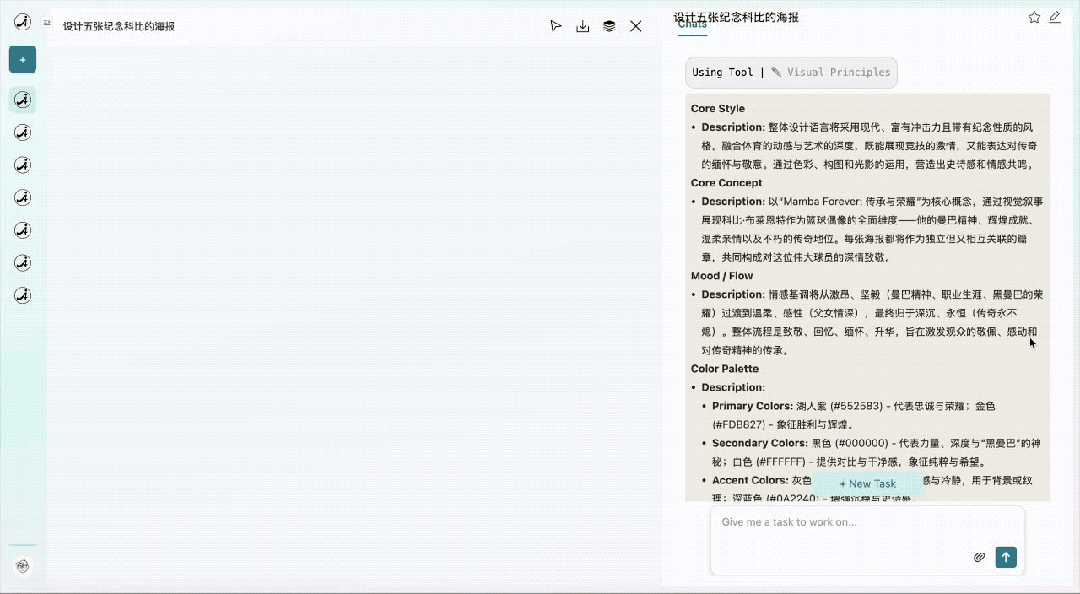Click the download icon in canvas toolbar

pos(582,26)
